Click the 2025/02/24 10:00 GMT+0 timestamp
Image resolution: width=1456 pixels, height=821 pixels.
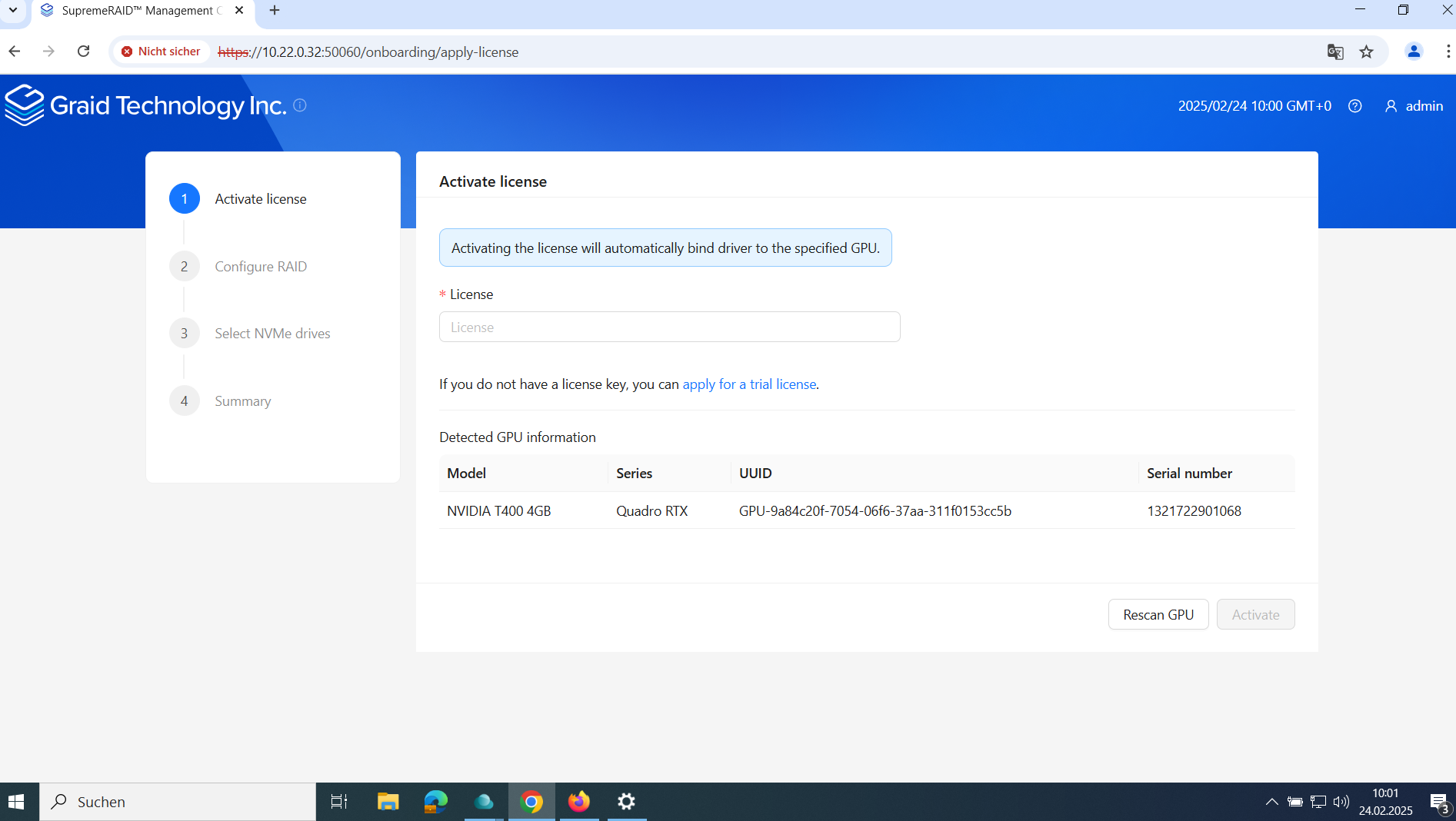coord(1254,106)
